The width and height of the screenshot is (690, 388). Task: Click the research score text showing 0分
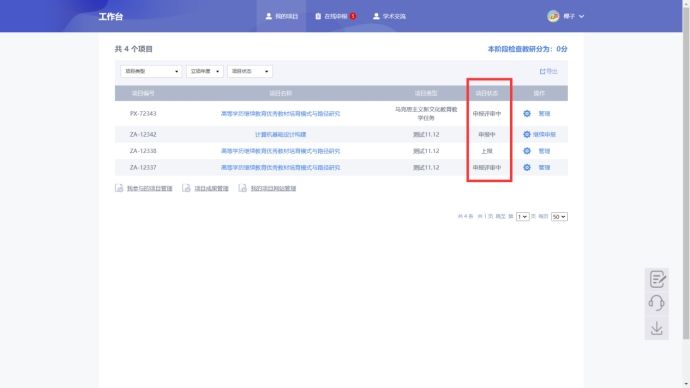527,49
